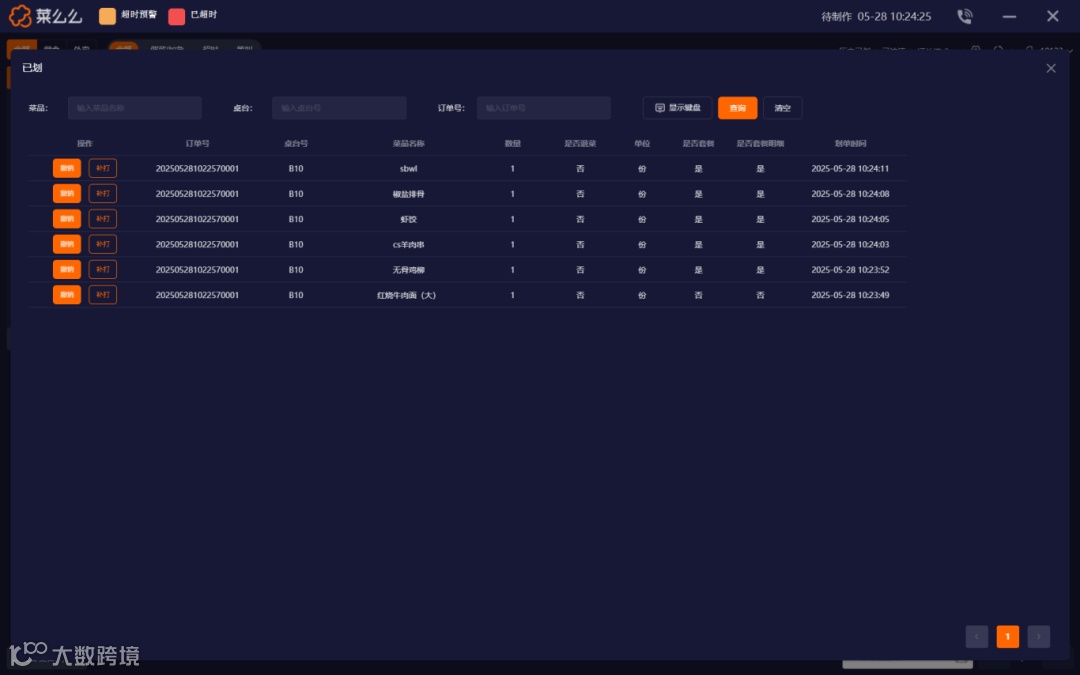Click the 订单号 column header
The width and height of the screenshot is (1080, 675).
pos(198,143)
